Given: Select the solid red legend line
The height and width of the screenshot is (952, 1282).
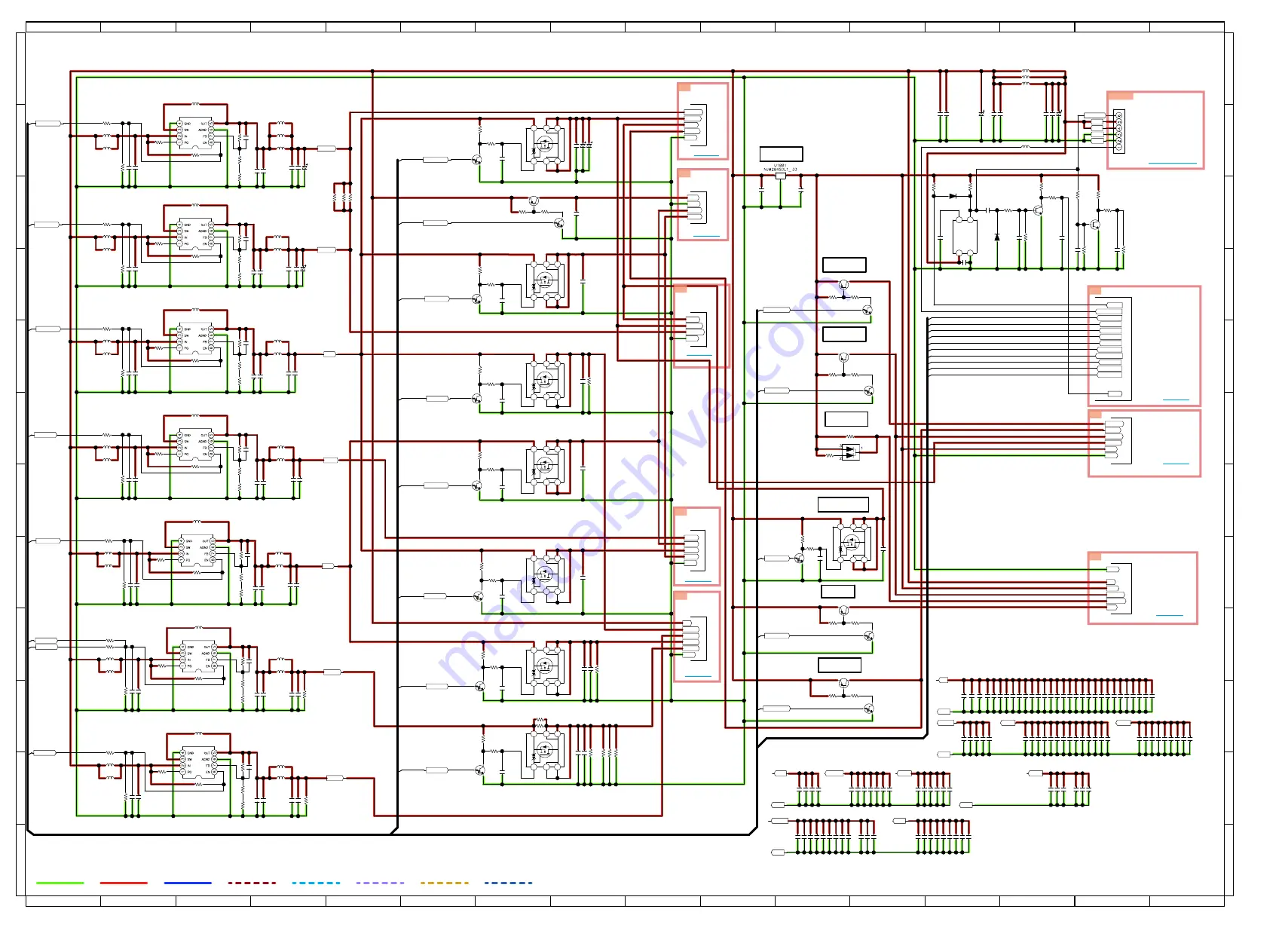Looking at the screenshot, I should point(124,883).
